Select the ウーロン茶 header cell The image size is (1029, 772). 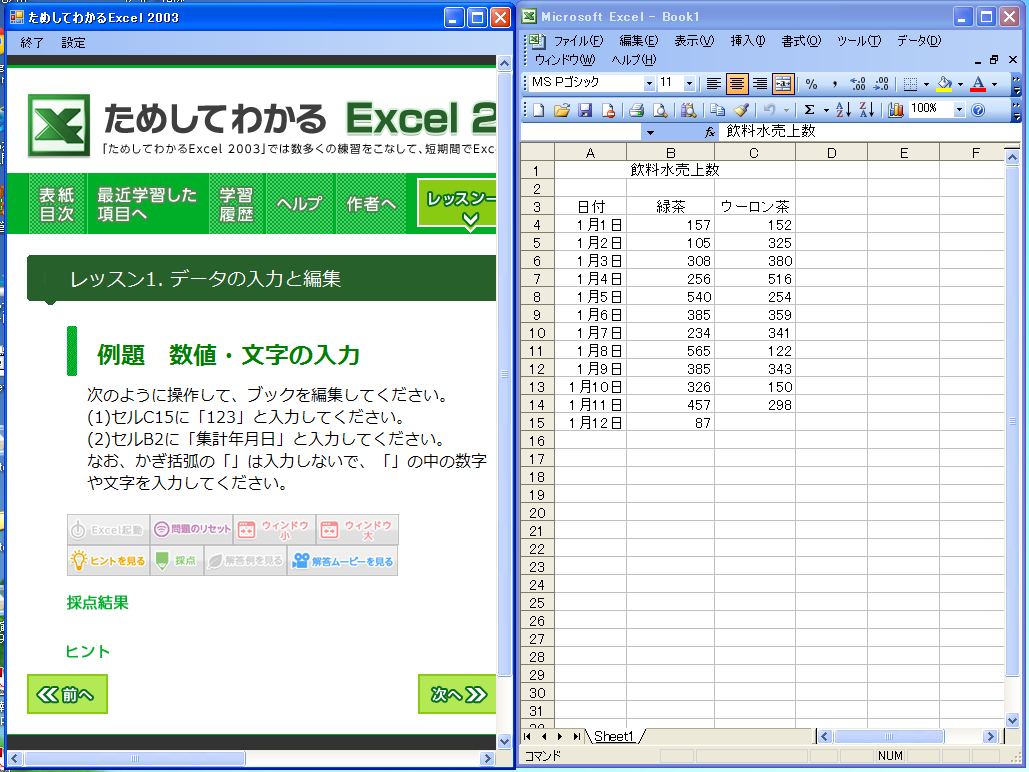click(755, 207)
